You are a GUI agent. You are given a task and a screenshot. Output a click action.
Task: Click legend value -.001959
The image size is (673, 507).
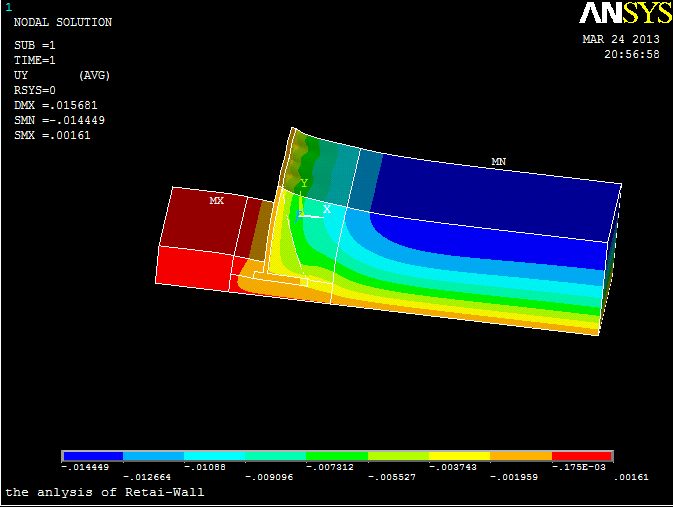(x=514, y=477)
